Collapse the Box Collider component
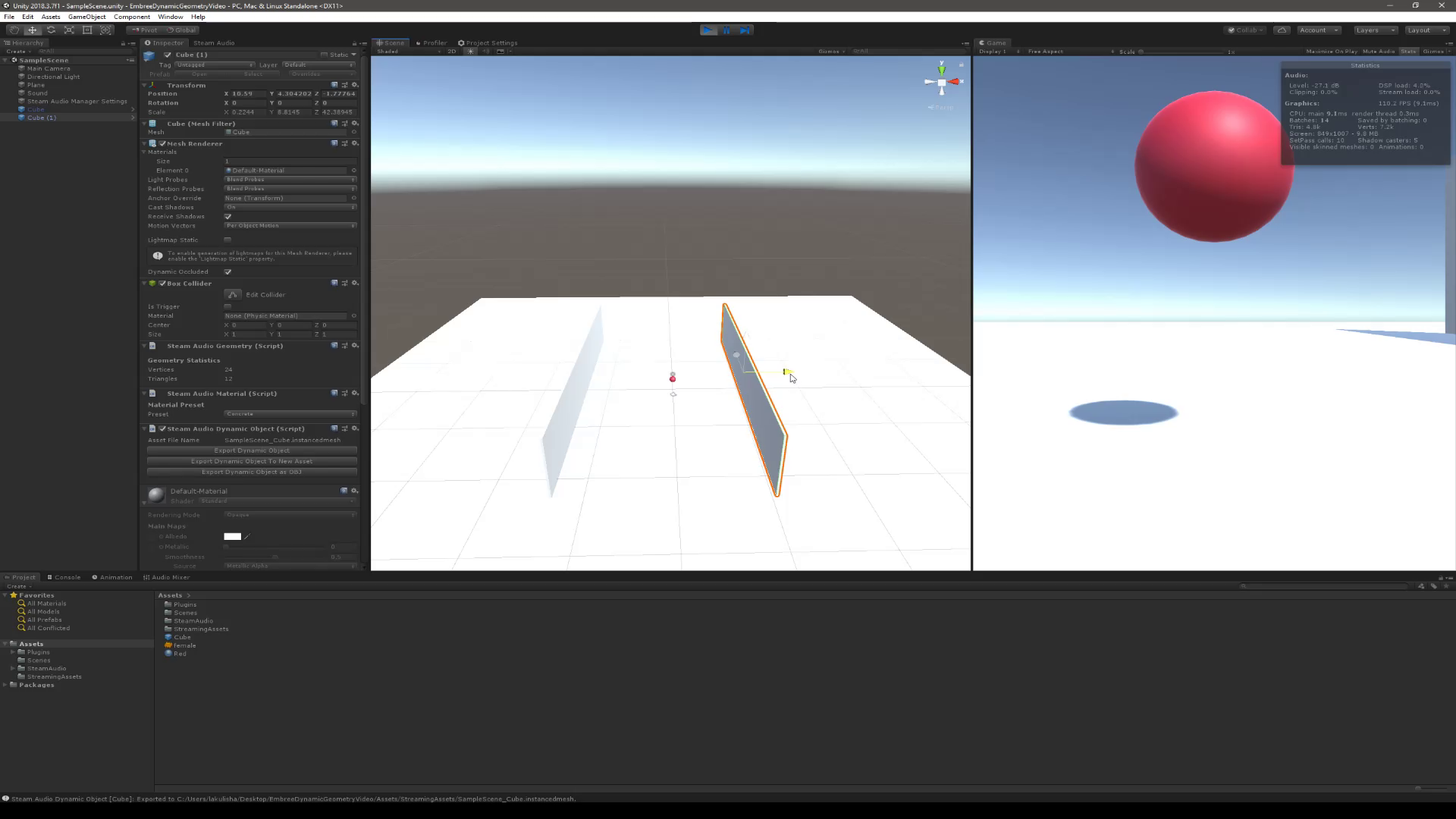This screenshot has height=819, width=1456. coord(144,284)
